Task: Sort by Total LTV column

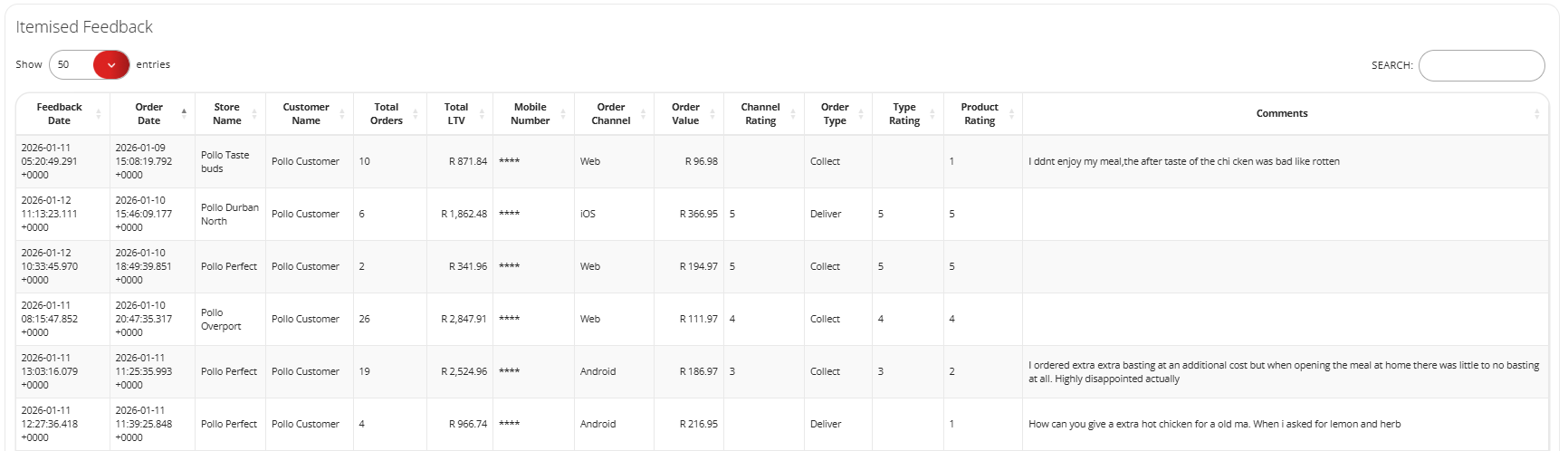Action: click(x=456, y=114)
